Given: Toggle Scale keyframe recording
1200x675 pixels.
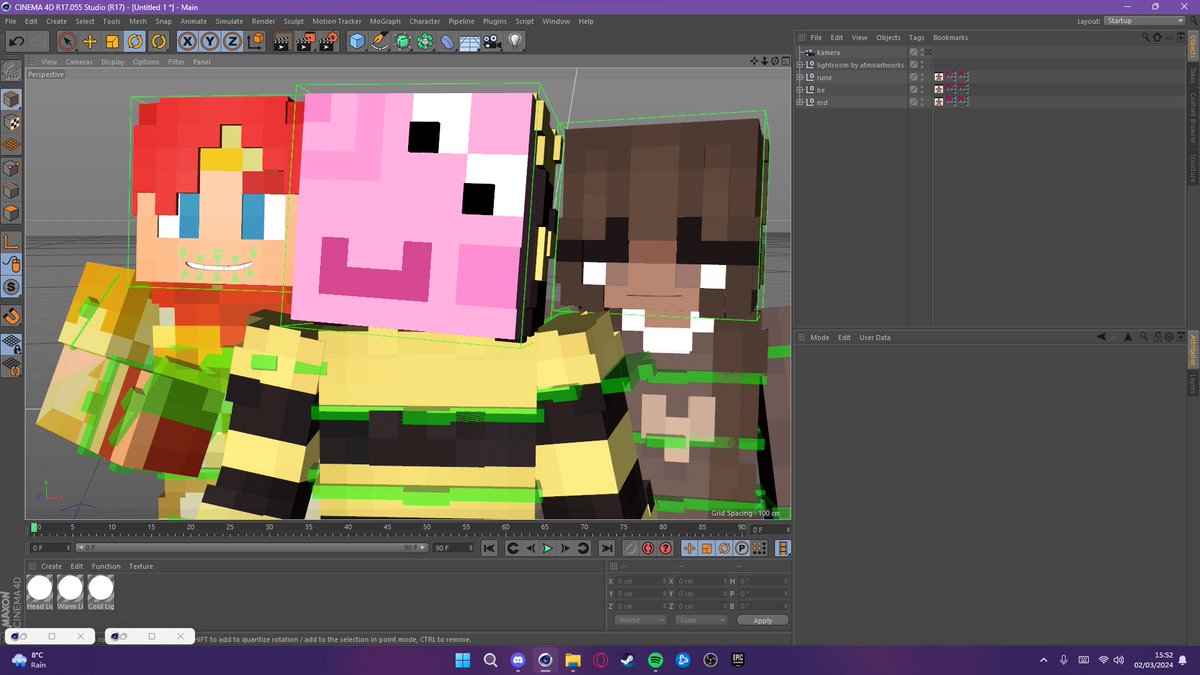Looking at the screenshot, I should click(706, 548).
